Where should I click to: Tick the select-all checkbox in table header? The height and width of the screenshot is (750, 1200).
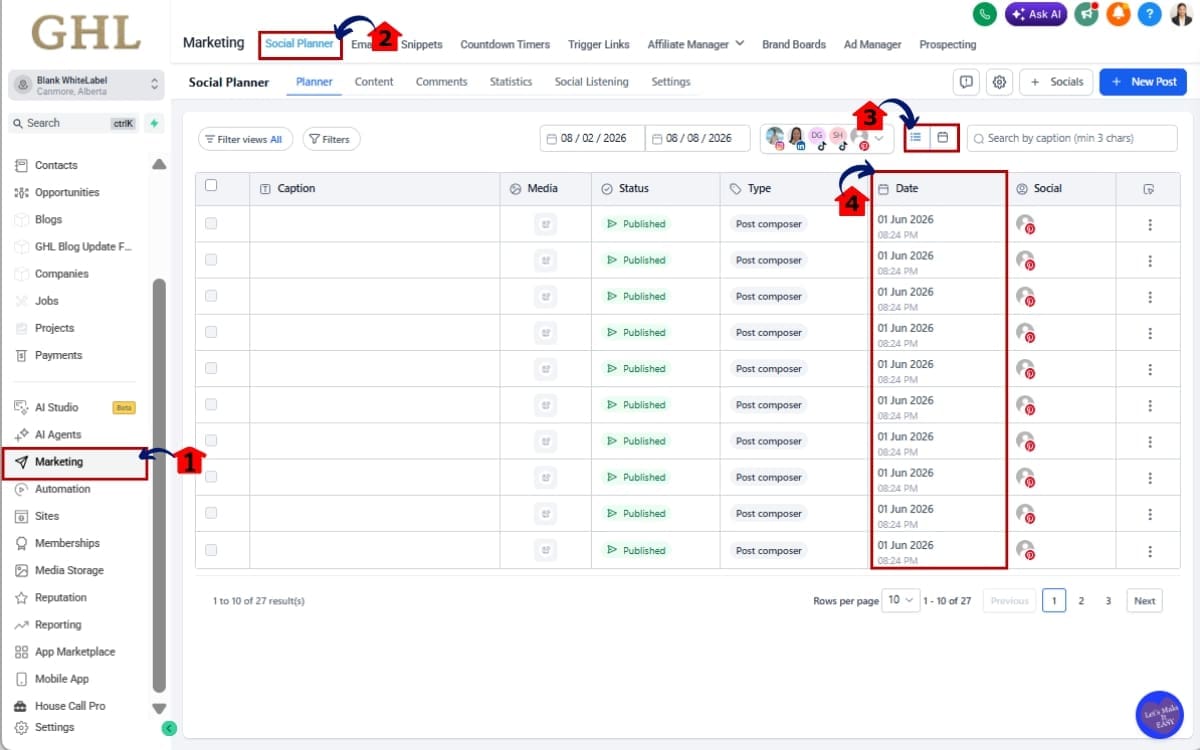click(211, 185)
